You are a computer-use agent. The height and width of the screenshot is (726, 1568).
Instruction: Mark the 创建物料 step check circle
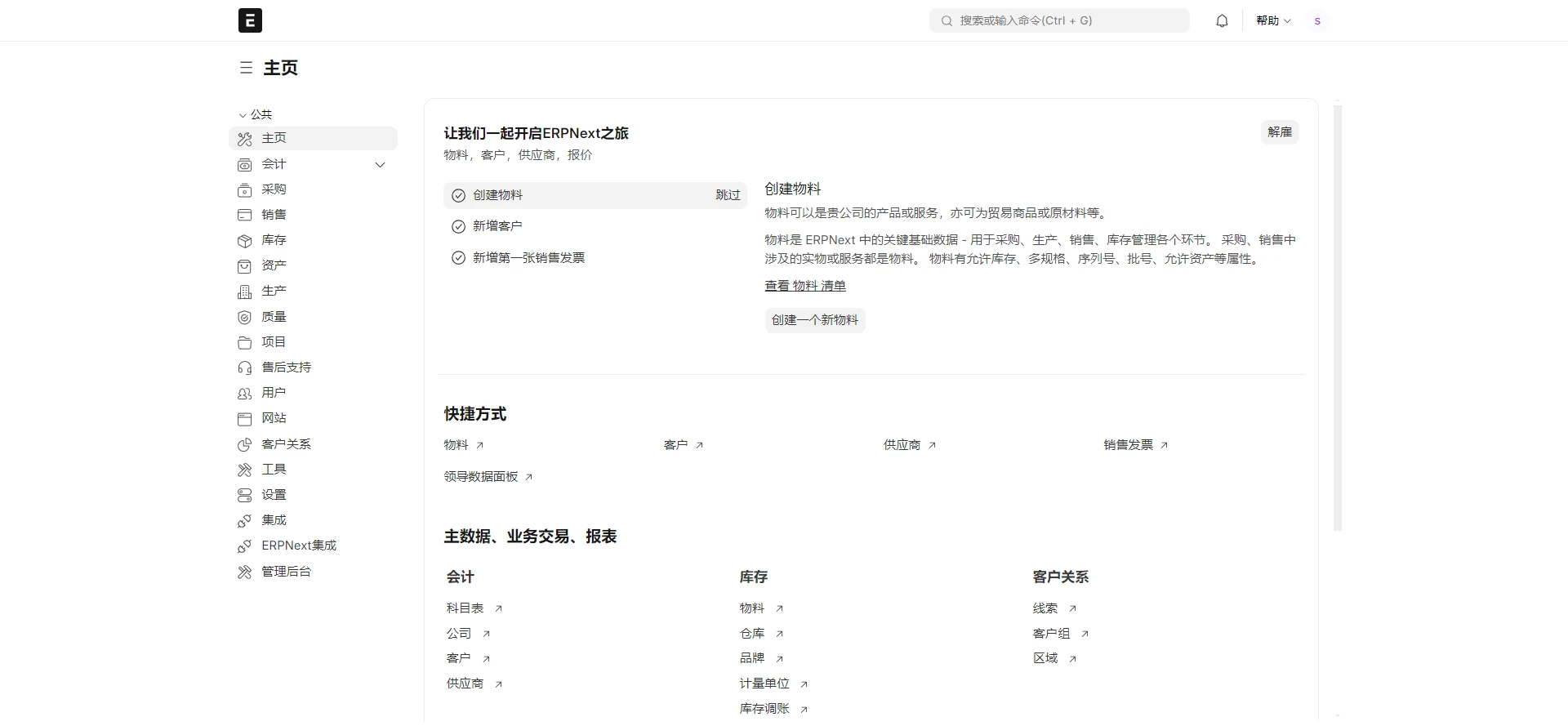tap(458, 195)
